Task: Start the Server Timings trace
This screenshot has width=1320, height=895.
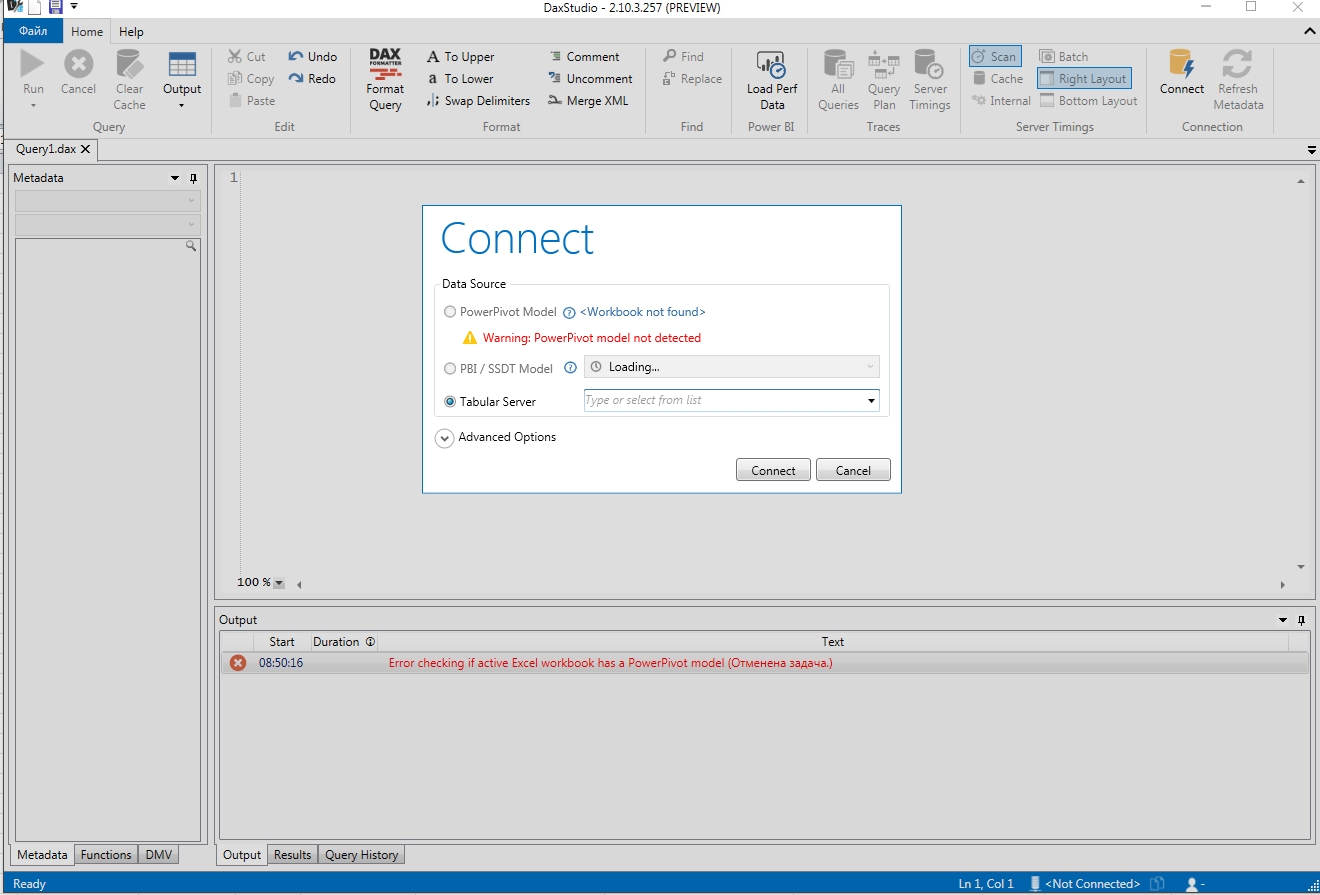Action: [930, 77]
